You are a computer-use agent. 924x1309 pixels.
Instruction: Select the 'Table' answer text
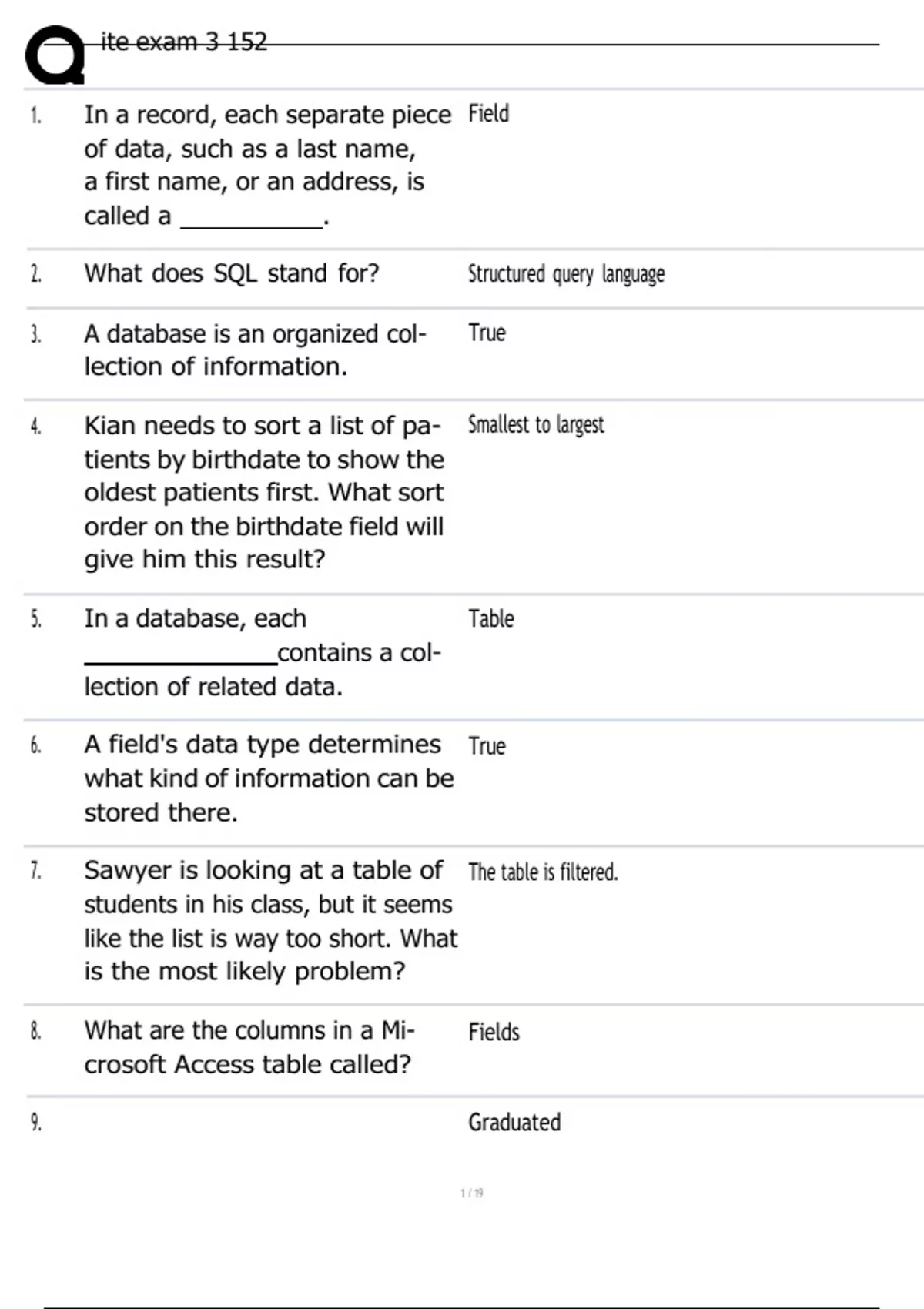(490, 619)
